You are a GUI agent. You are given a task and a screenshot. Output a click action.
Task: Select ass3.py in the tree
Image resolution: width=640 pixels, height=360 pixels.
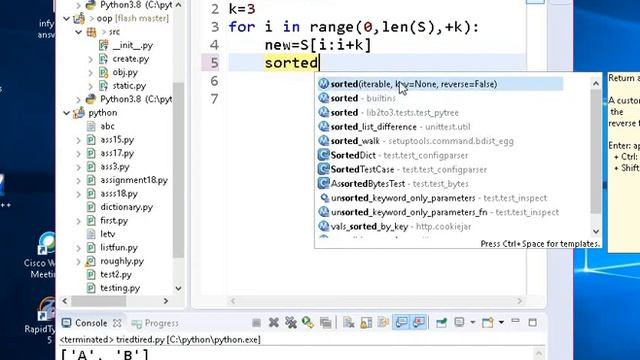[x=115, y=167]
